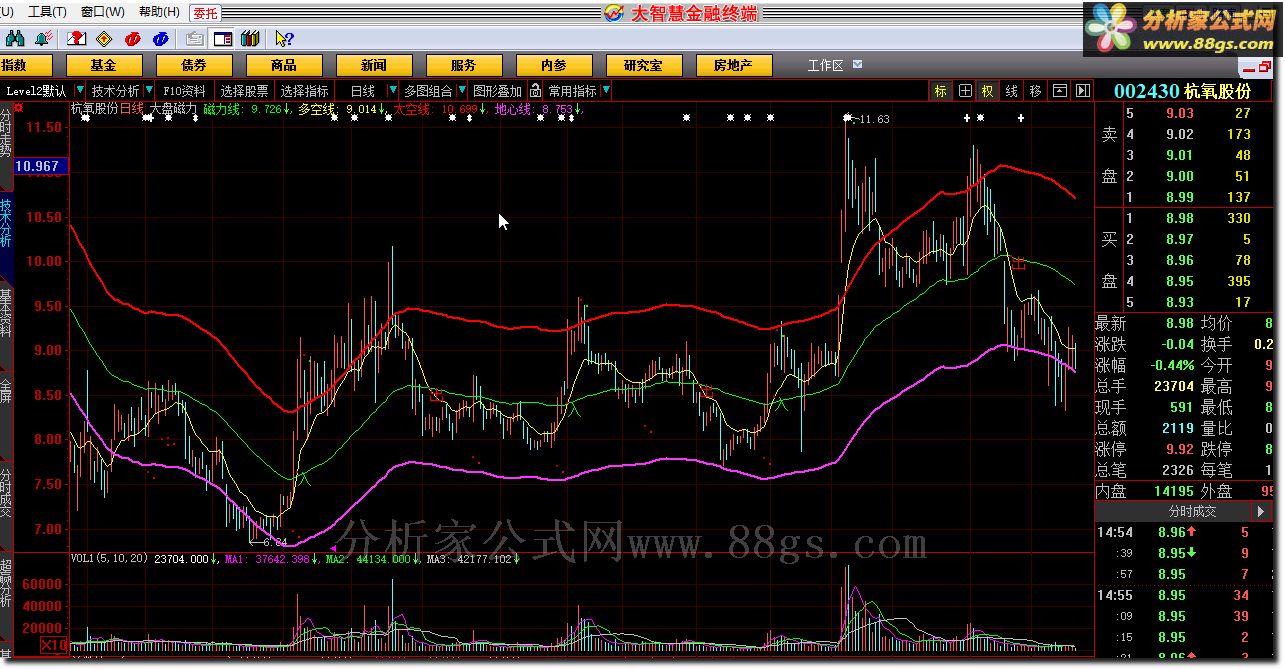The image size is (1285, 669).
Task: Click the MA1: 37642.398 volume label
Action: click(266, 559)
